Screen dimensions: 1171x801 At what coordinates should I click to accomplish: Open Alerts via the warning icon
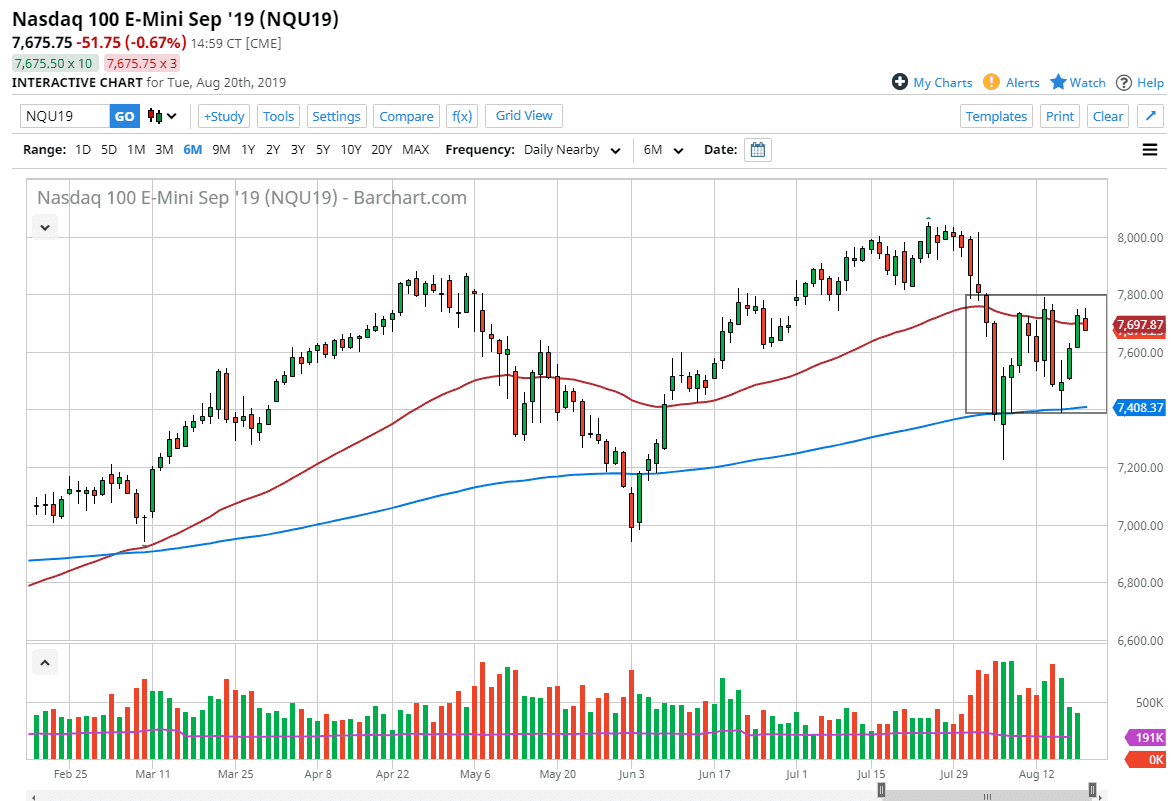pyautogui.click(x=992, y=82)
